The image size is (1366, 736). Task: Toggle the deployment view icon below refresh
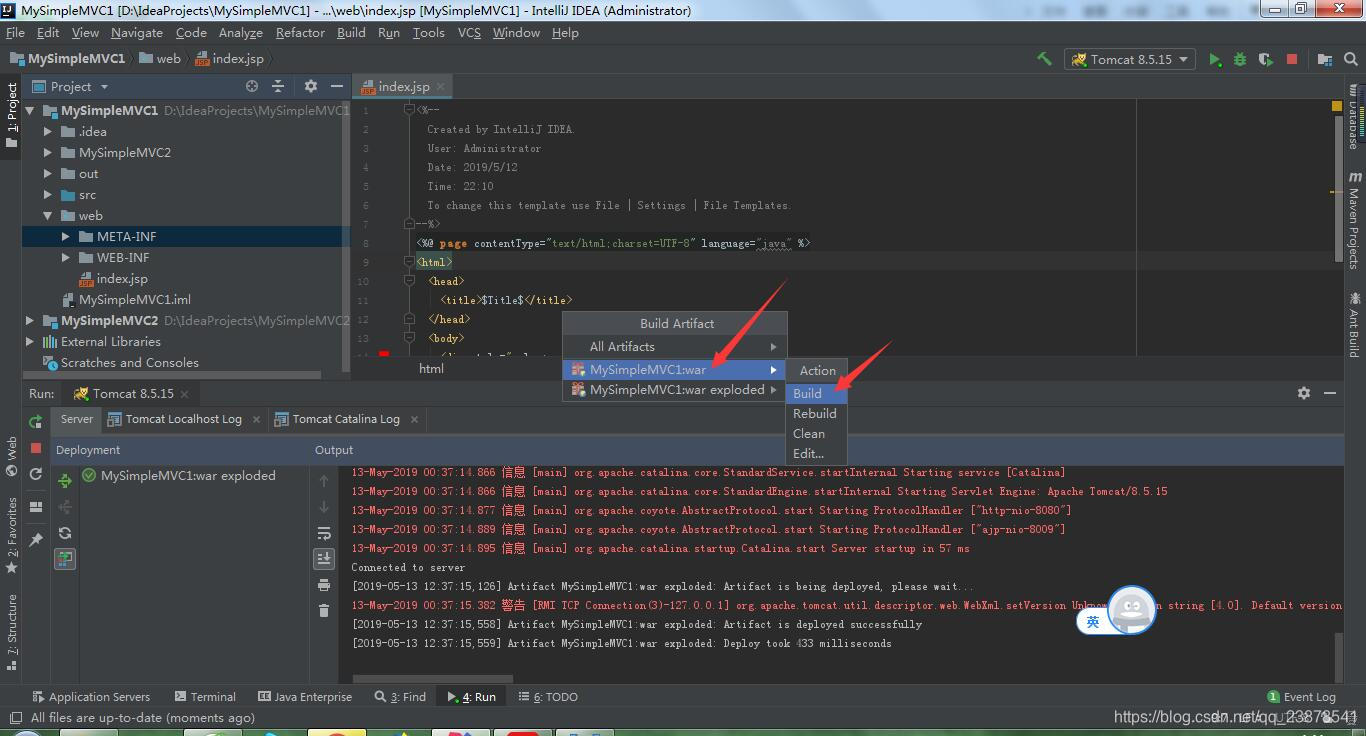tap(65, 559)
